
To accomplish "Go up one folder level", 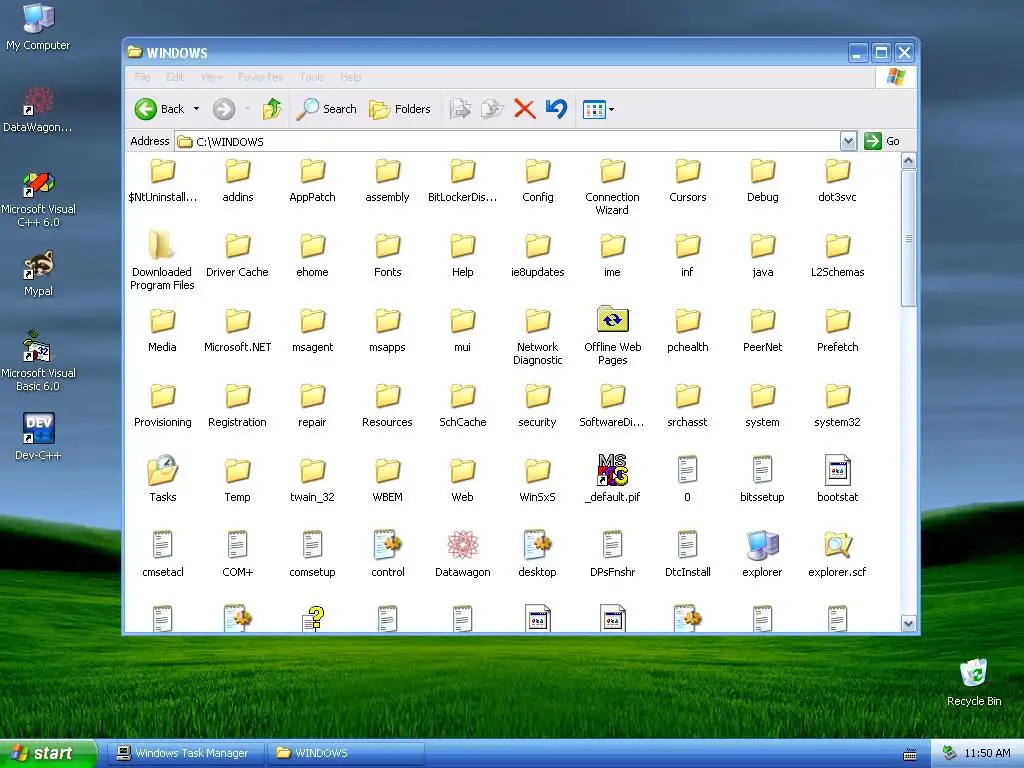I will (272, 109).
